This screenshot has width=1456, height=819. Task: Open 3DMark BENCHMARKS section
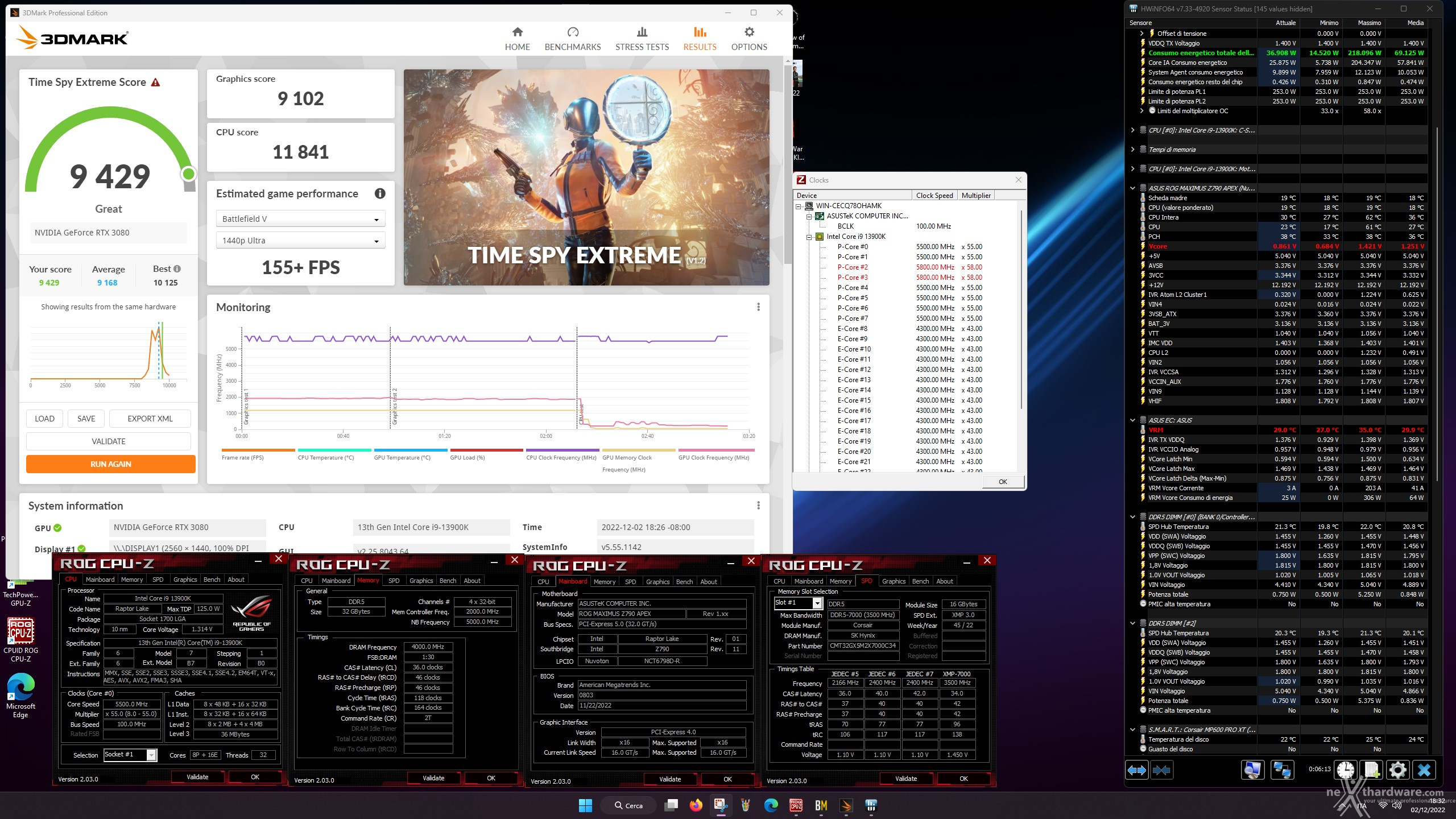coord(573,39)
